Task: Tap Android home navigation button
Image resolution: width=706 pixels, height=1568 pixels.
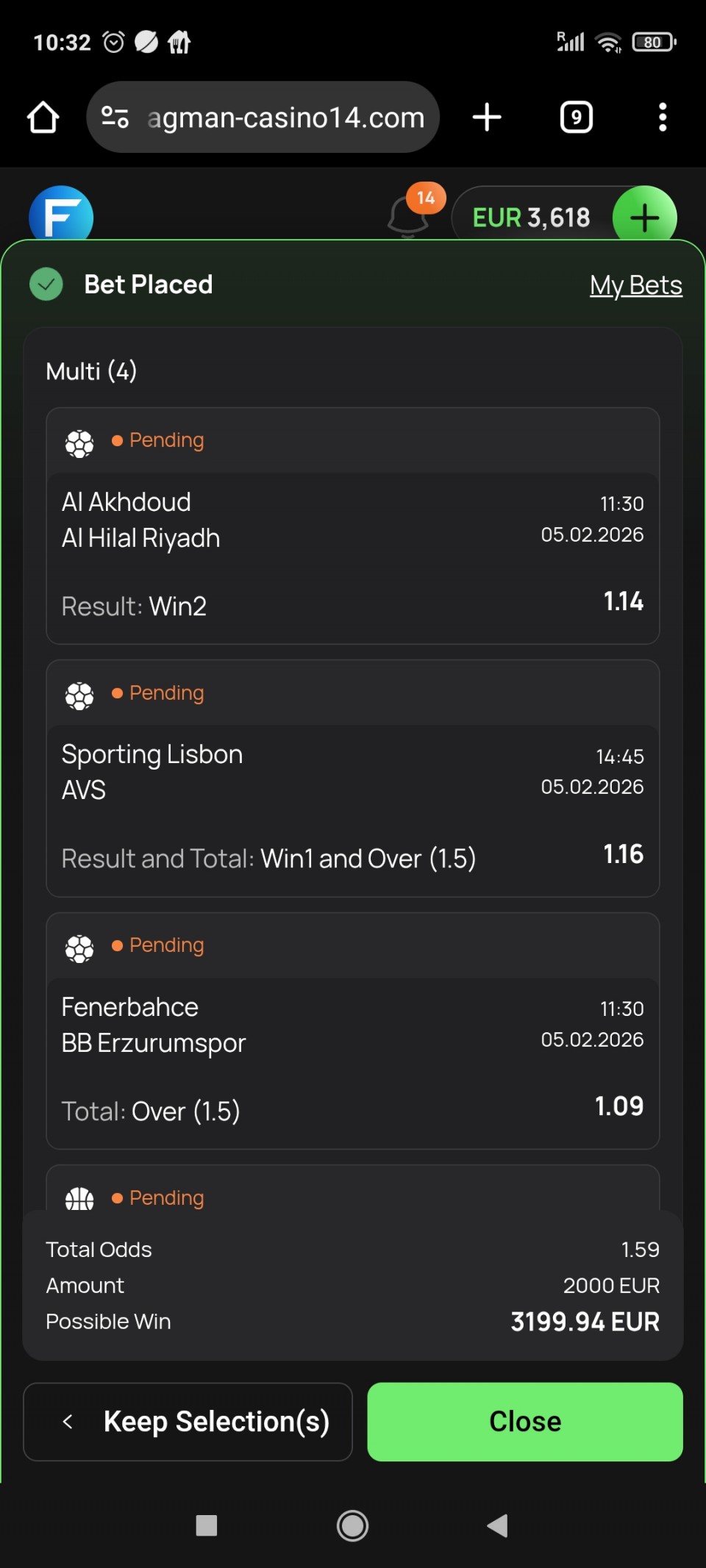Action: (x=352, y=1525)
